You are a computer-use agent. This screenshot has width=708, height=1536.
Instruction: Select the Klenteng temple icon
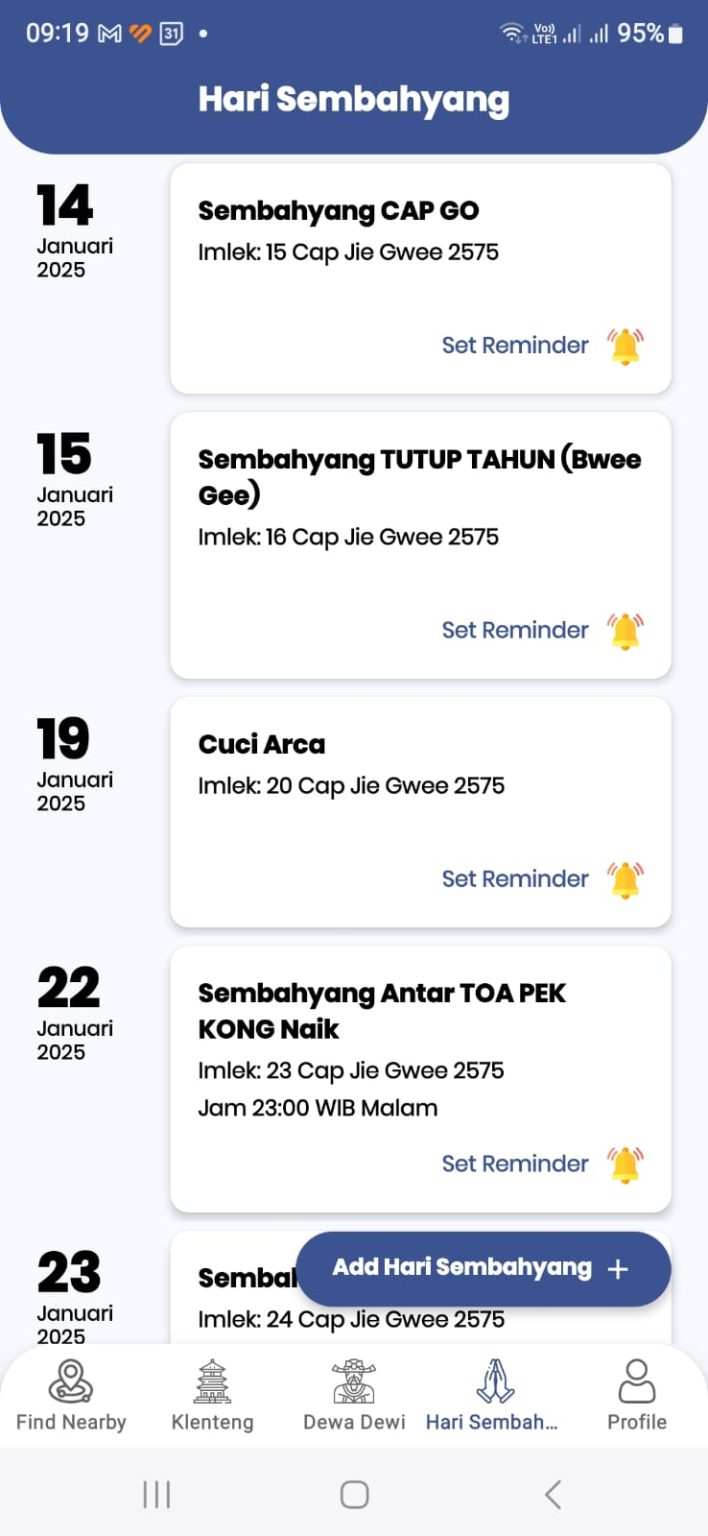(213, 1379)
